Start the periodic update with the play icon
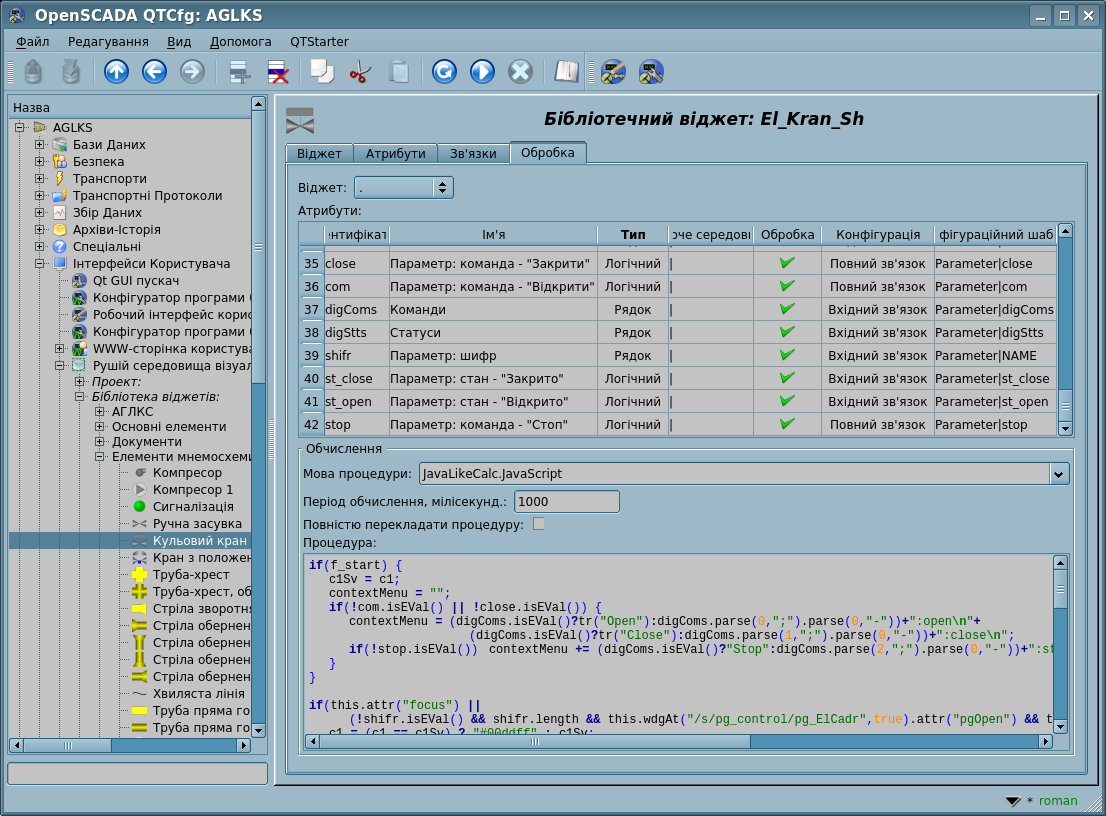The height and width of the screenshot is (816, 1106). 482,72
